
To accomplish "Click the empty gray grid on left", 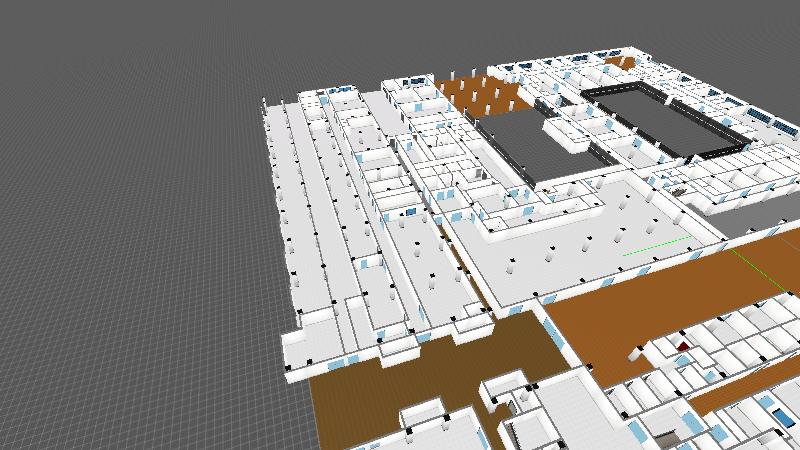I will [130, 250].
